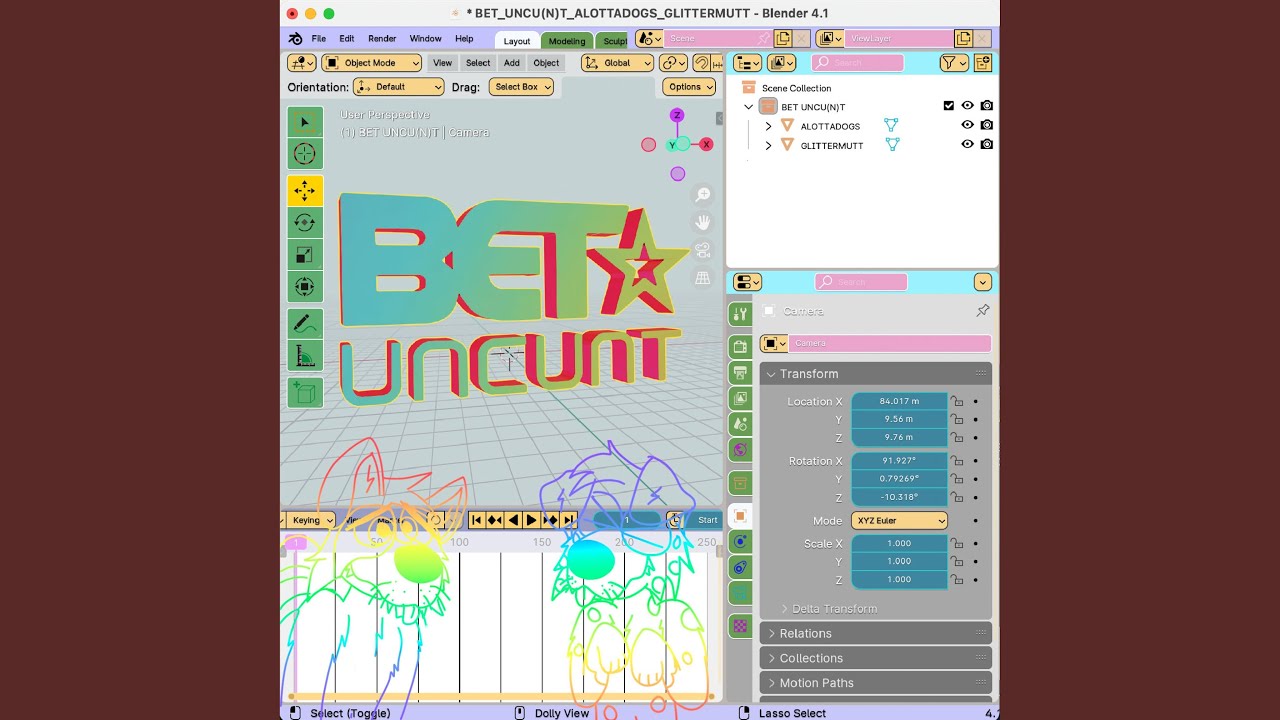Choose the Add Cube tool
The image size is (1280, 720).
click(x=305, y=392)
